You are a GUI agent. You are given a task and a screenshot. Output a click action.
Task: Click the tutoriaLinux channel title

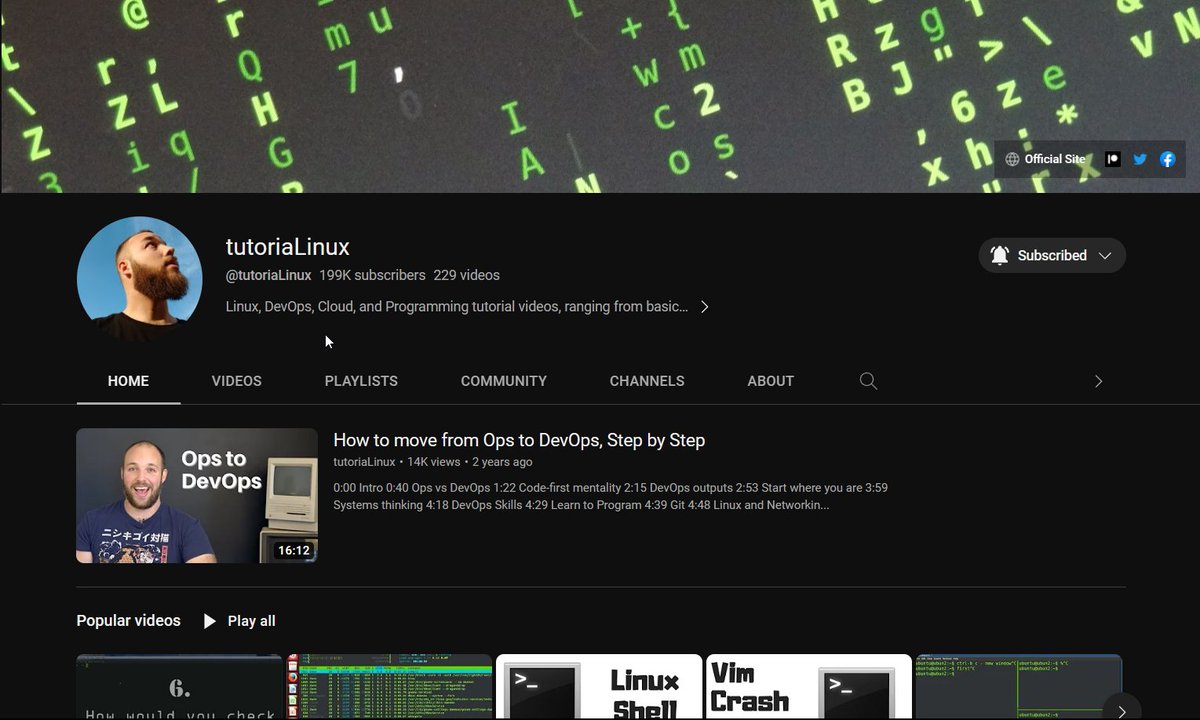(x=288, y=247)
